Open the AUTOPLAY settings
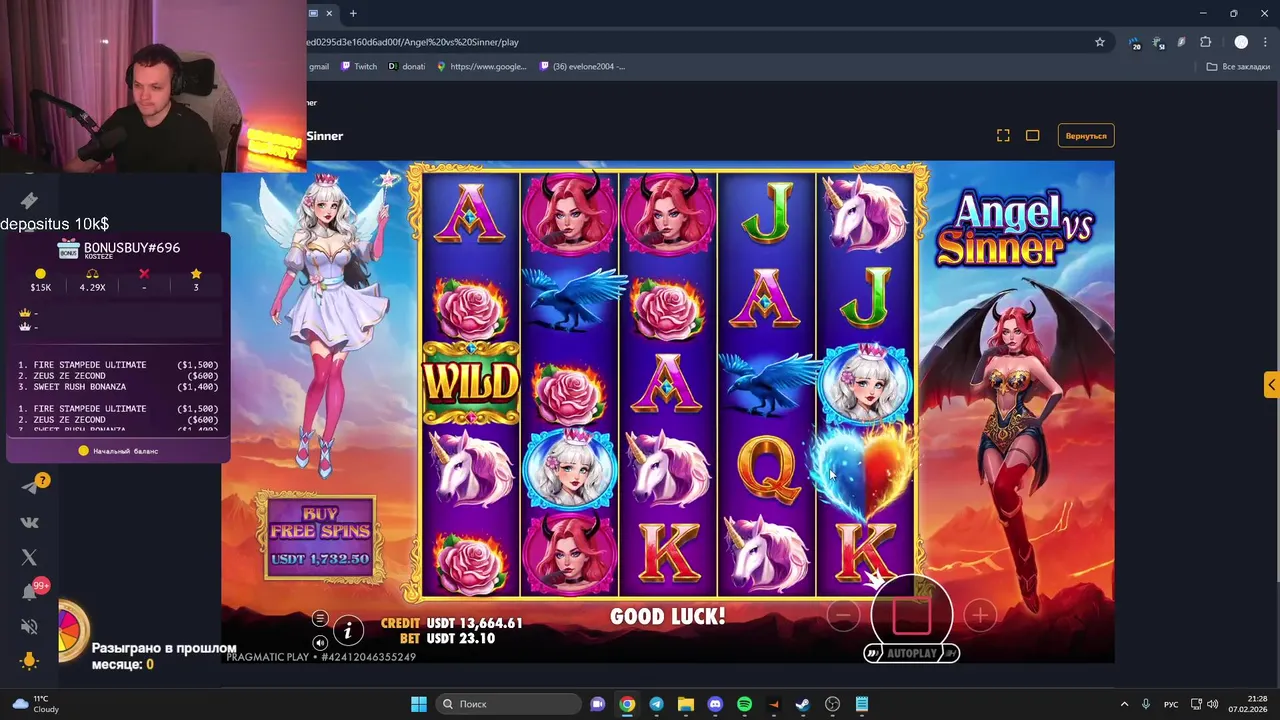 click(x=911, y=653)
